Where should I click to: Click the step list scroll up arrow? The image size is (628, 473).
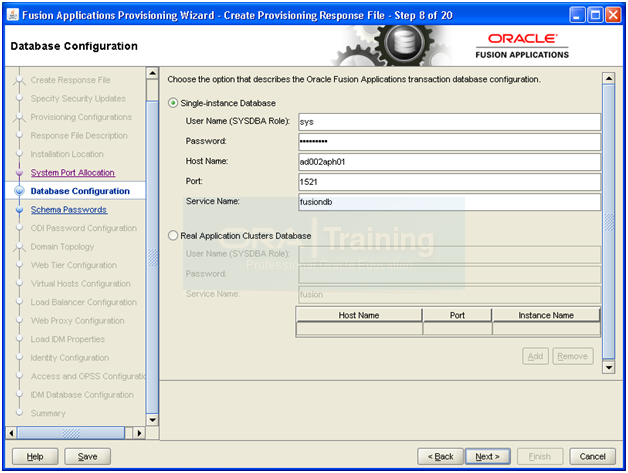point(152,73)
